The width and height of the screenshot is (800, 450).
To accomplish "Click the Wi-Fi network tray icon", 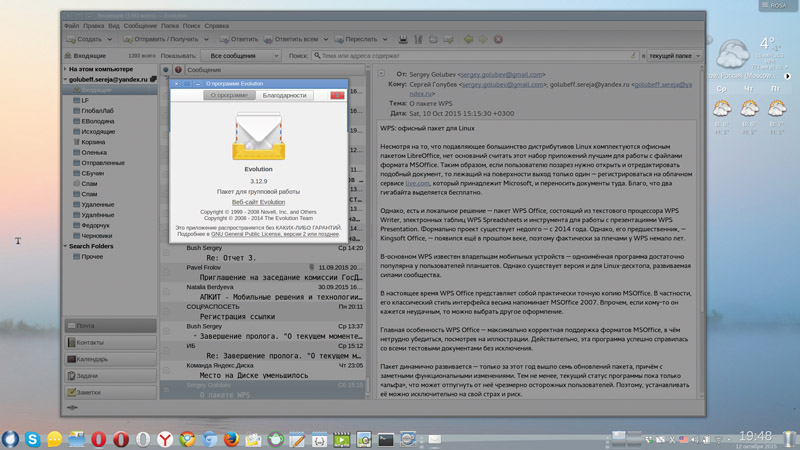I will [x=718, y=439].
